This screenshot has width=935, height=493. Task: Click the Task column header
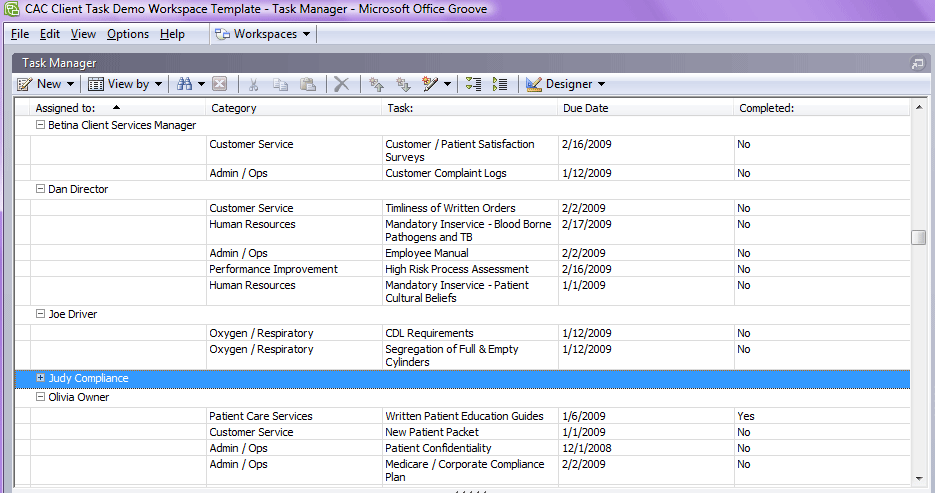pyautogui.click(x=469, y=108)
